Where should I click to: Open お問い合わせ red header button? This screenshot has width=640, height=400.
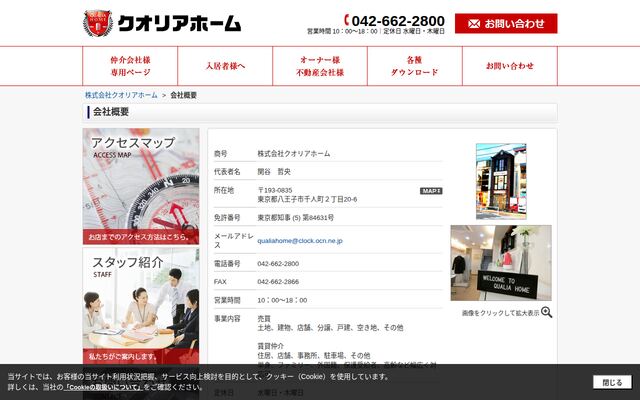506,24
